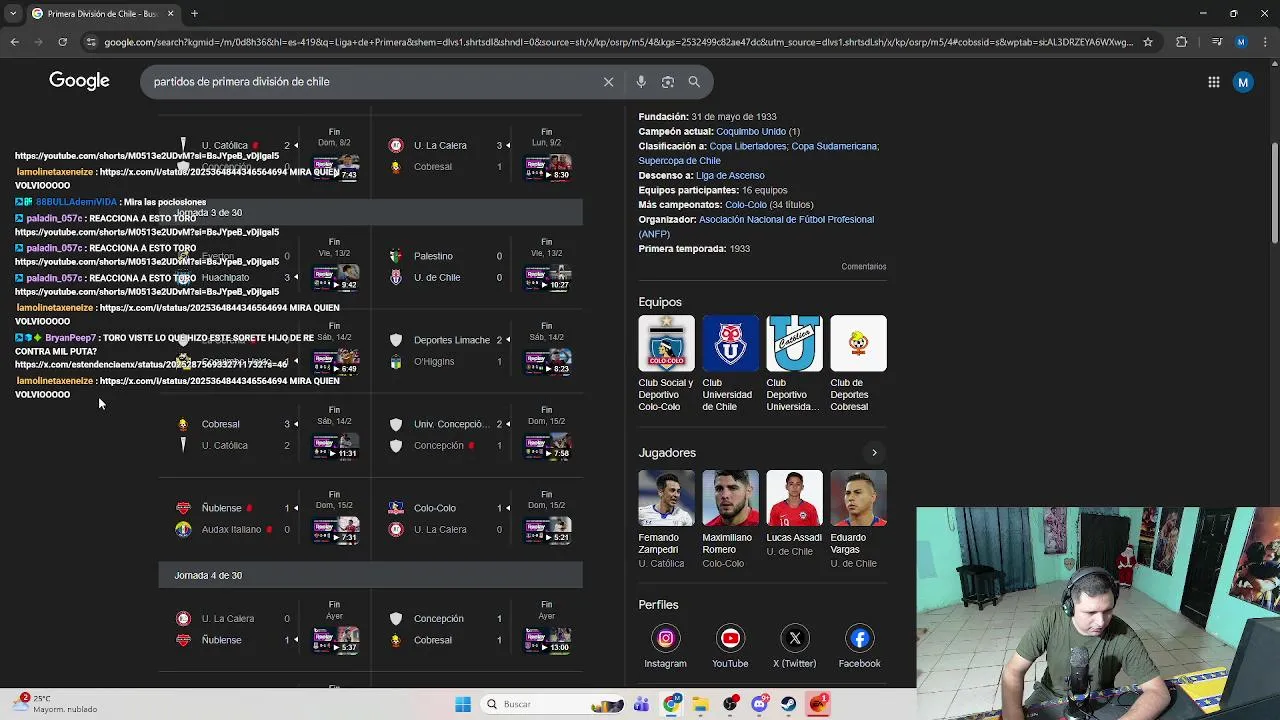Open Eduardo Vargas player card
1280x720 pixels.
click(858, 520)
